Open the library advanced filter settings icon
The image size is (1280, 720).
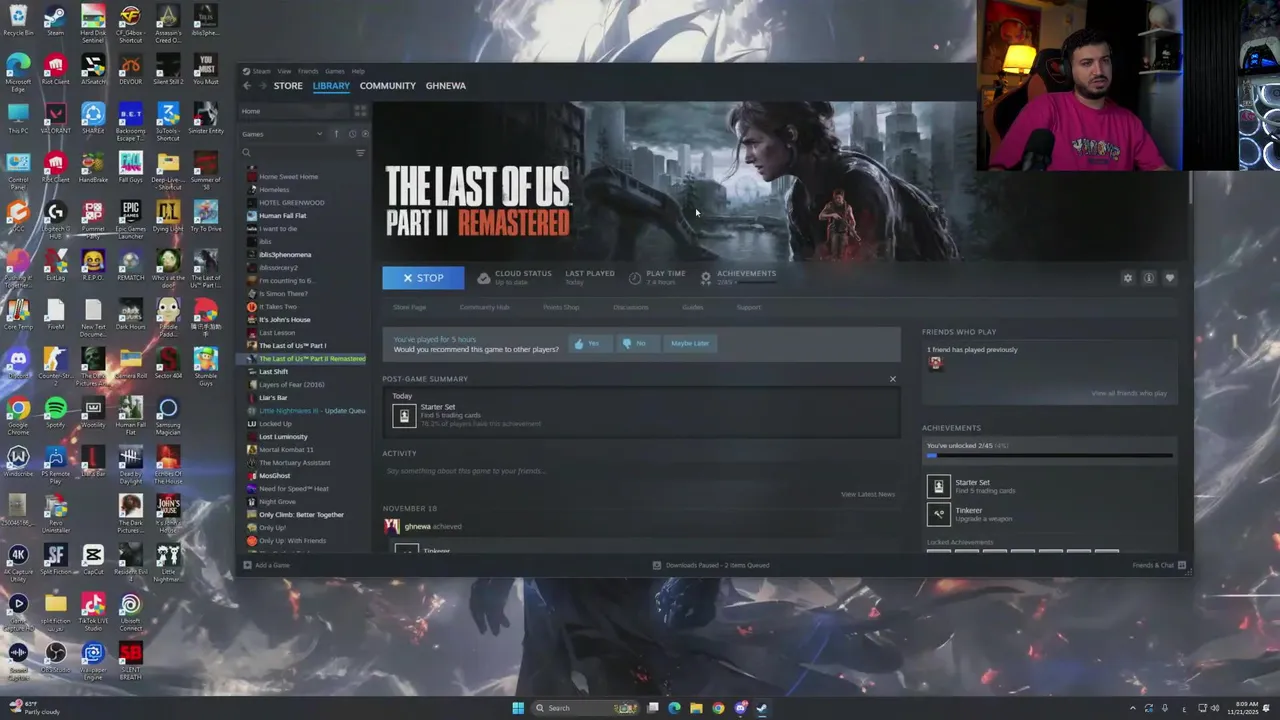click(360, 153)
